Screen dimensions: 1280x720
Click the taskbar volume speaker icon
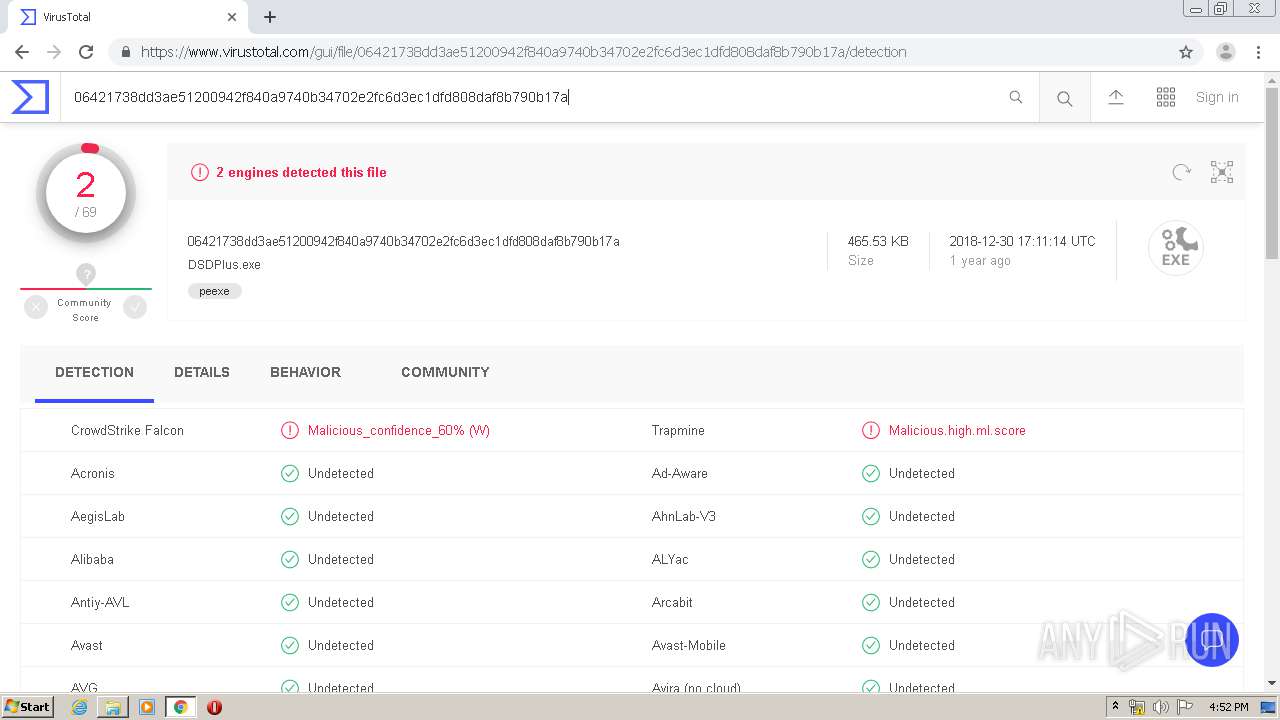[x=1160, y=707]
